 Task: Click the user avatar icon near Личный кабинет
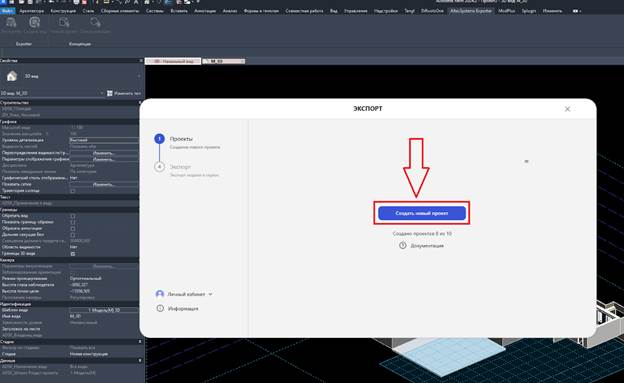160,294
